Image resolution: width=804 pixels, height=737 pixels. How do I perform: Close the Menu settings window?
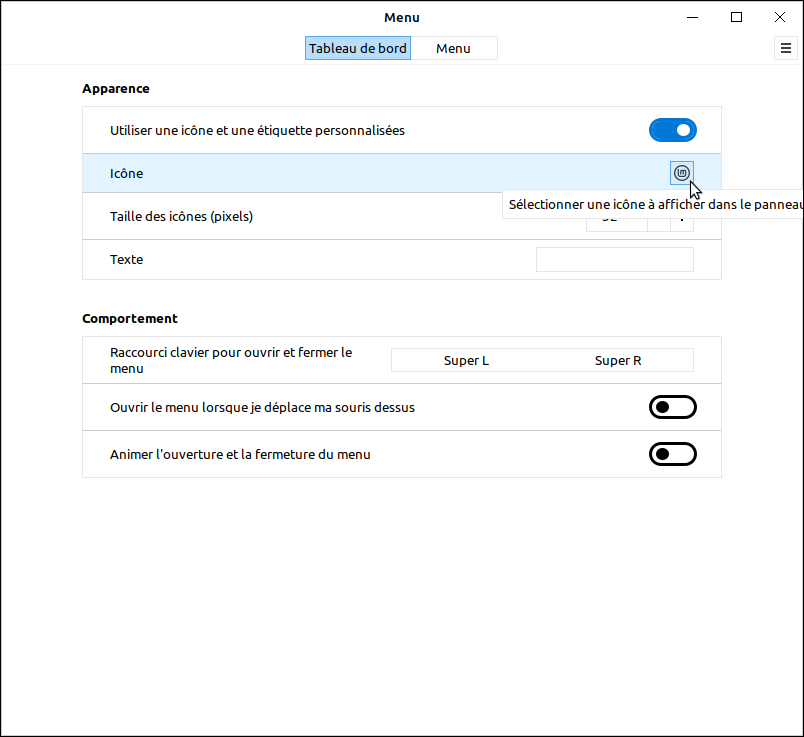[x=780, y=17]
